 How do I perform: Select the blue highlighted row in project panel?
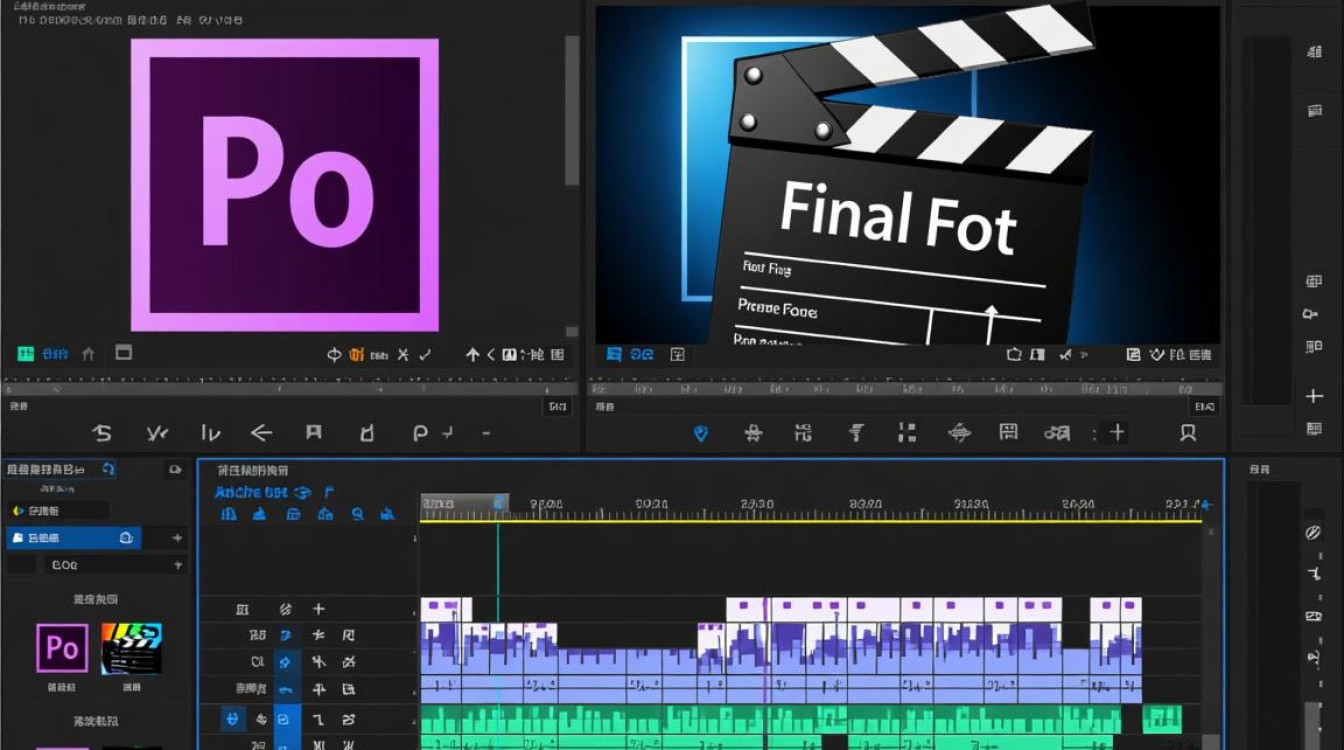74,538
